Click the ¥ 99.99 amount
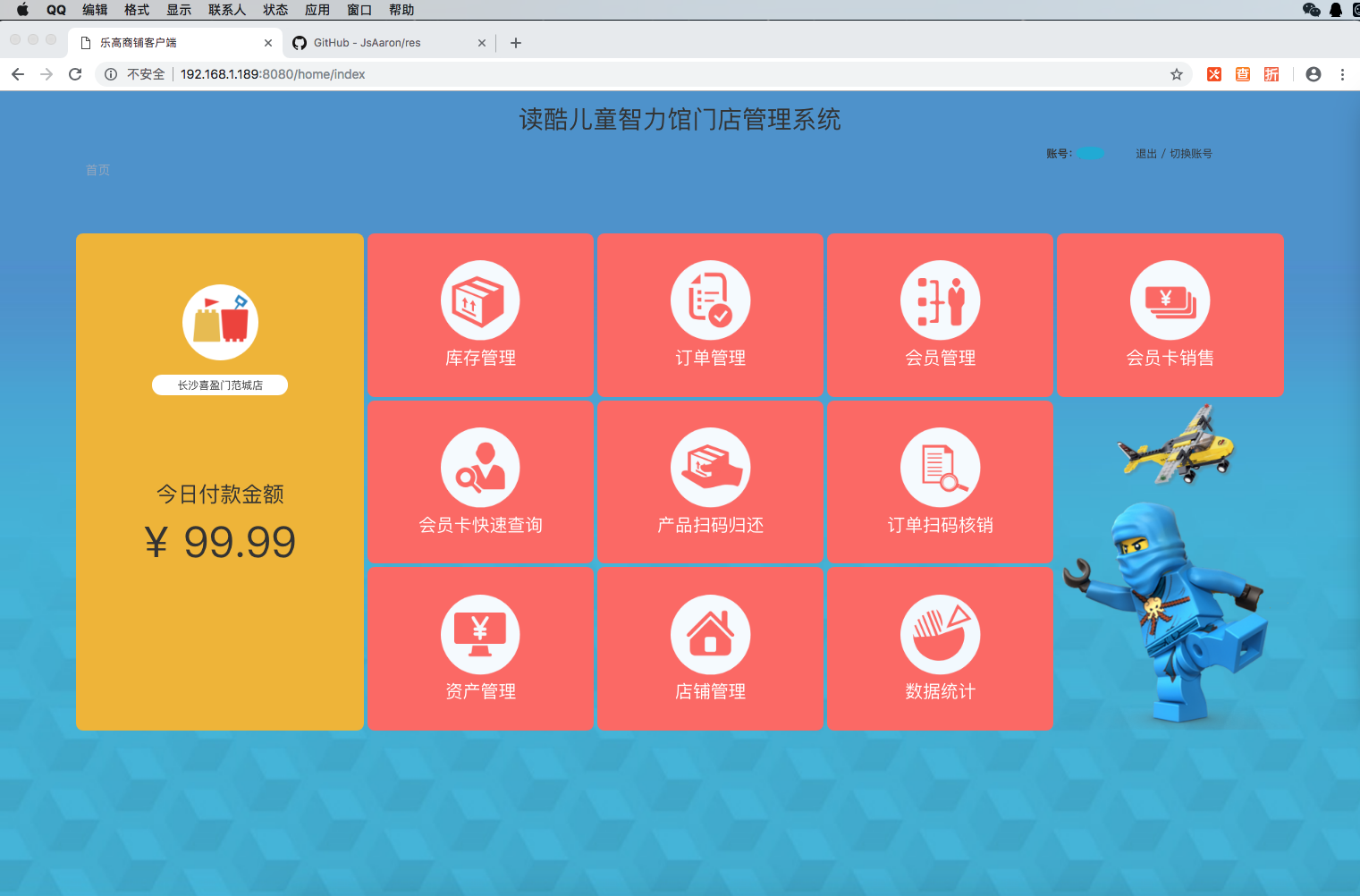 220,542
